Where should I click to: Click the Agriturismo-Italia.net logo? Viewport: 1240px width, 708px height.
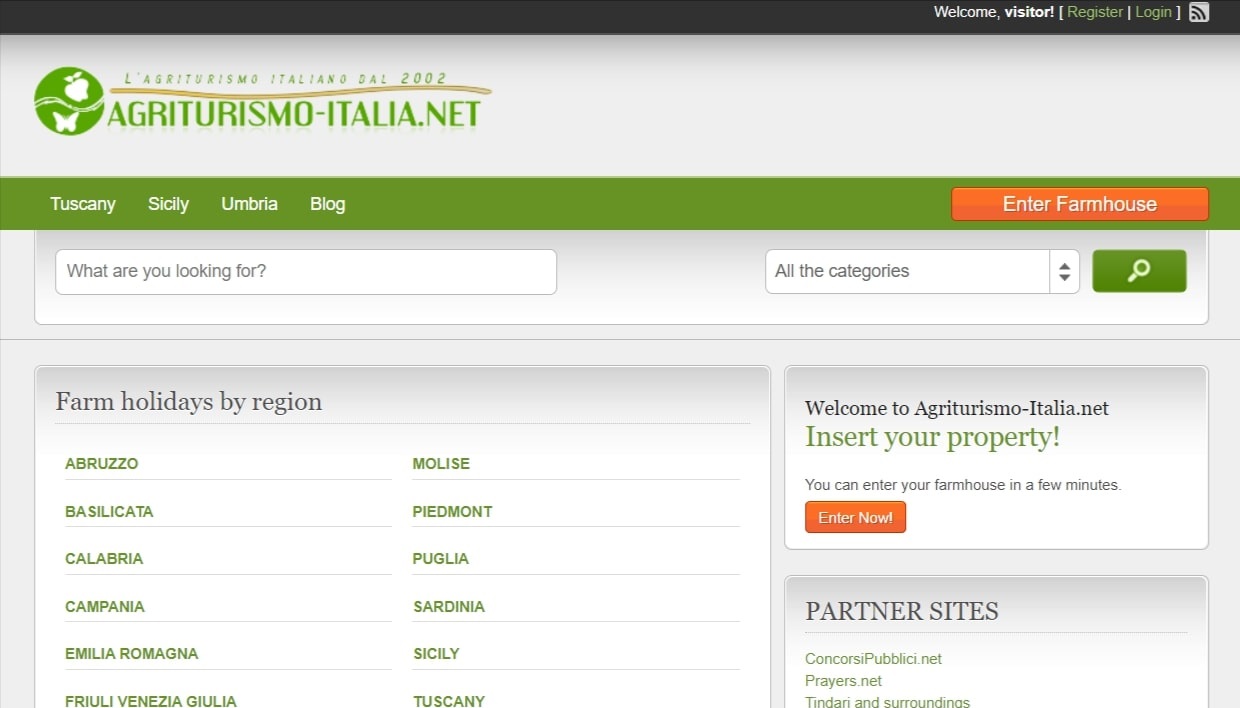(262, 102)
